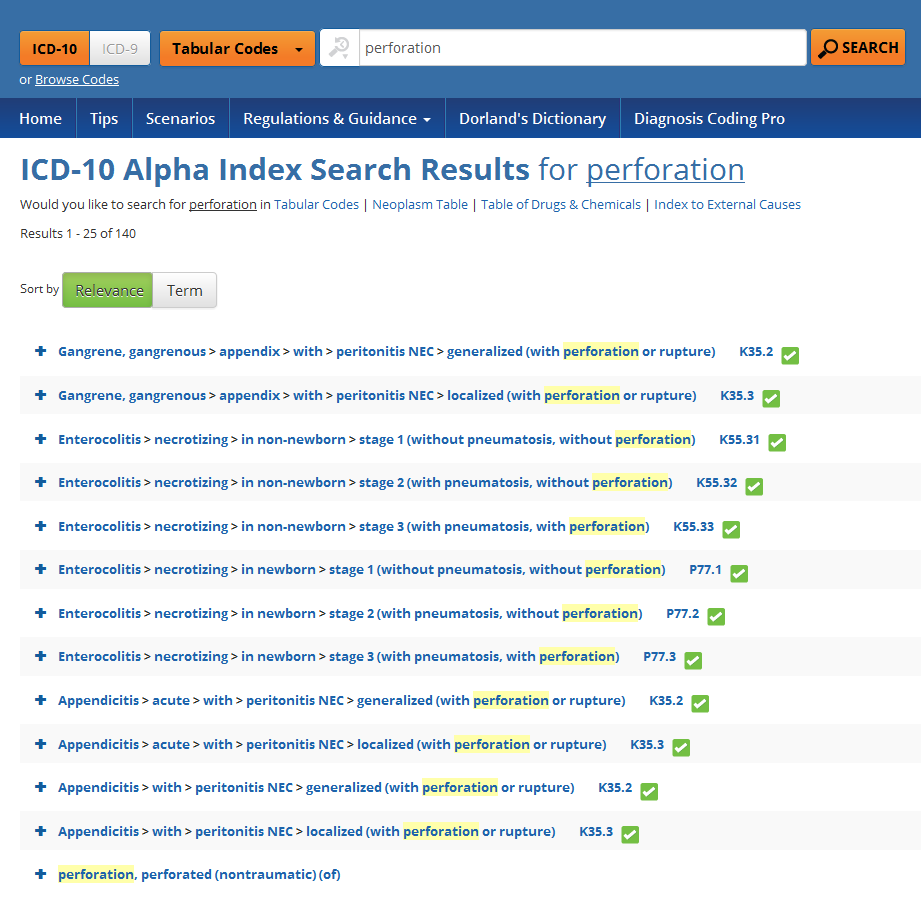Switch code set to ICD-9
This screenshot has height=897, width=921.
(120, 48)
